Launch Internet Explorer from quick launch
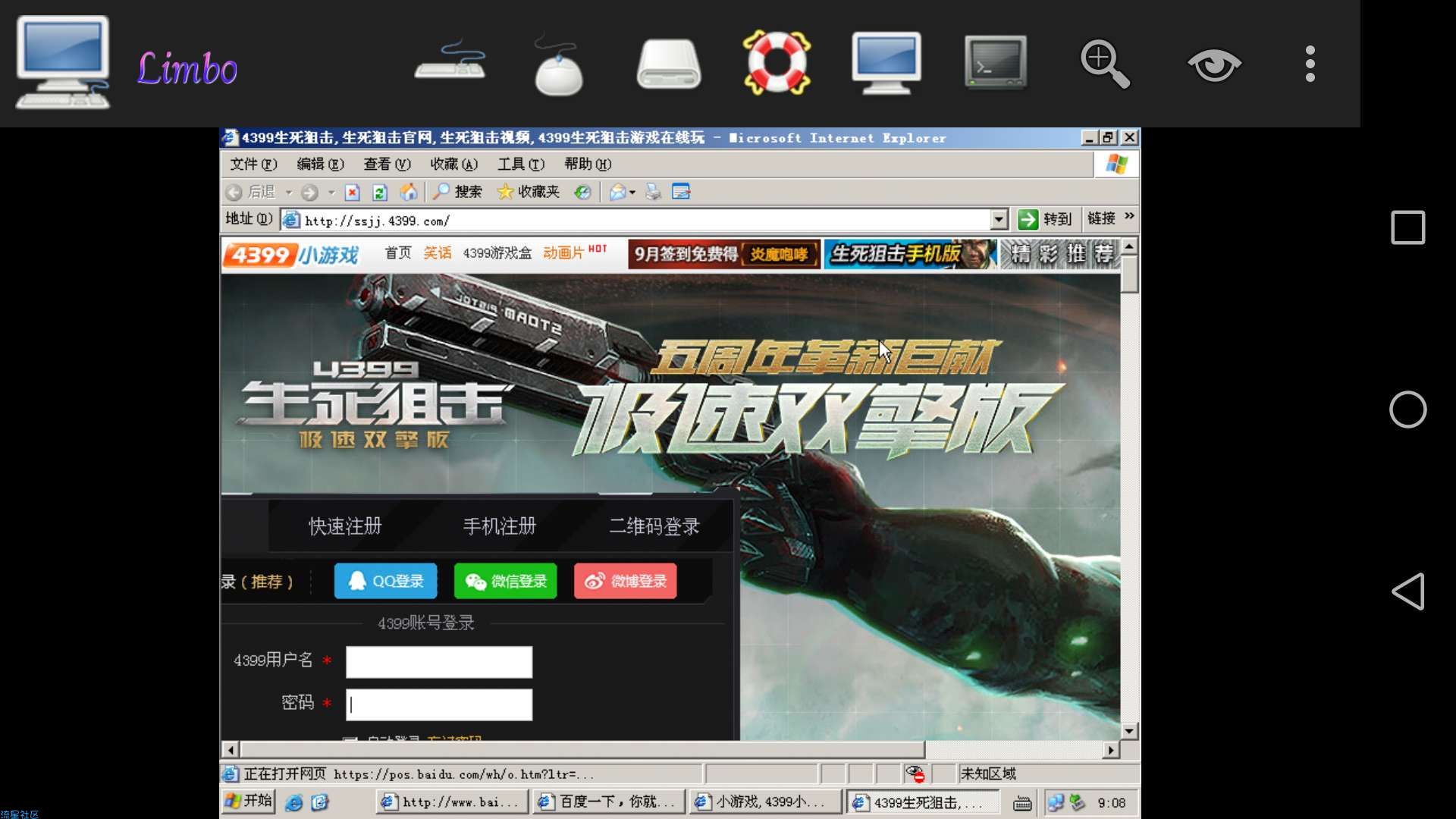 click(x=293, y=802)
